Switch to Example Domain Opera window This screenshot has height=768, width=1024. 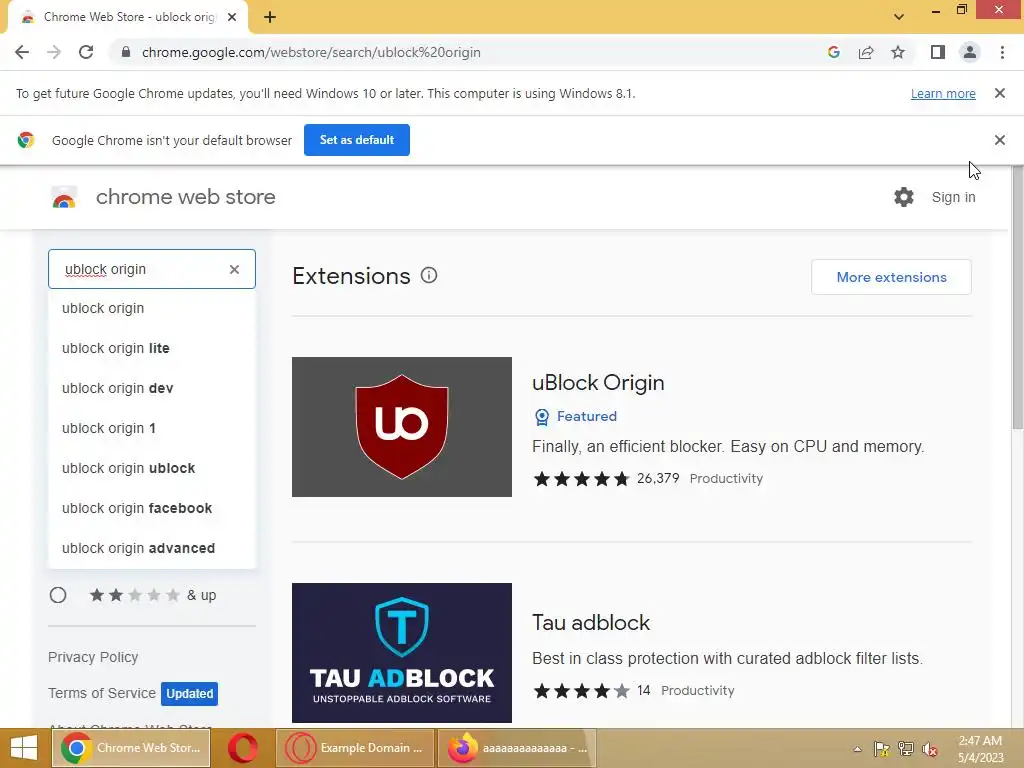(x=355, y=748)
